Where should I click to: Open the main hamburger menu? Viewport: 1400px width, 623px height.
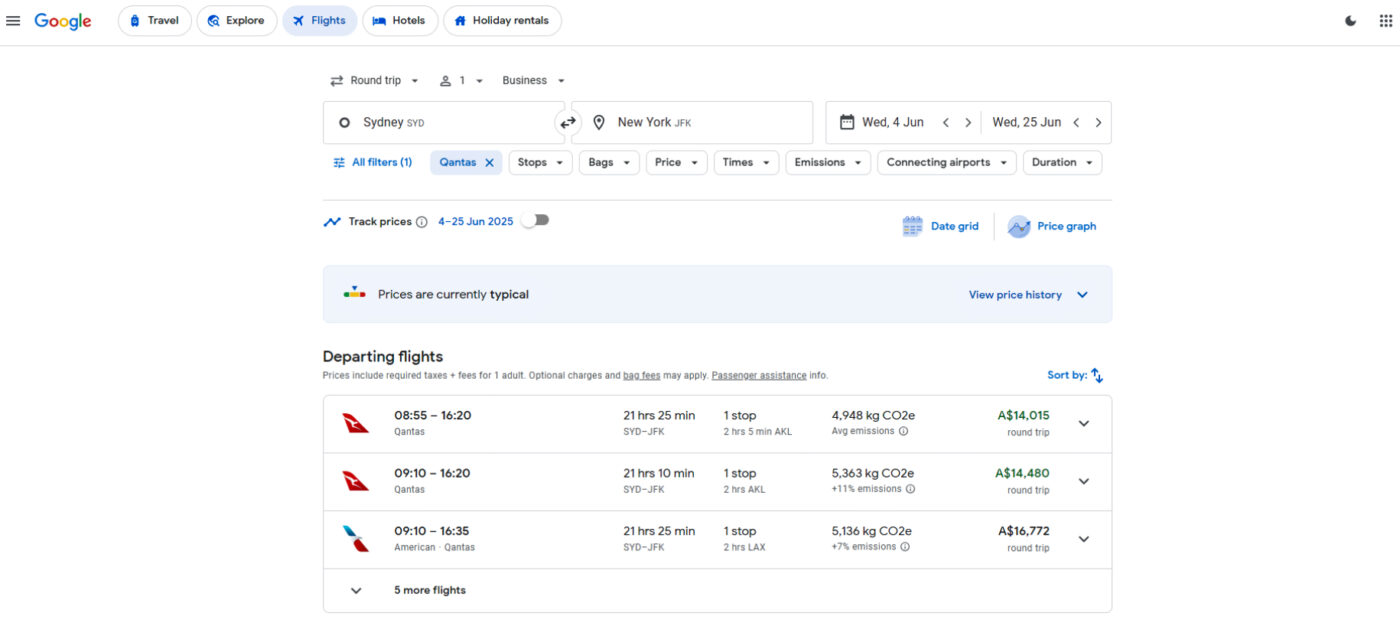point(13,21)
